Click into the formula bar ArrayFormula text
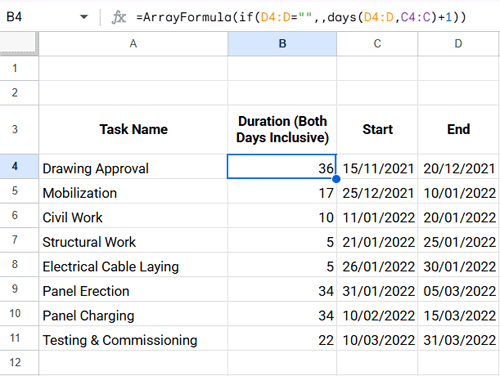 301,17
